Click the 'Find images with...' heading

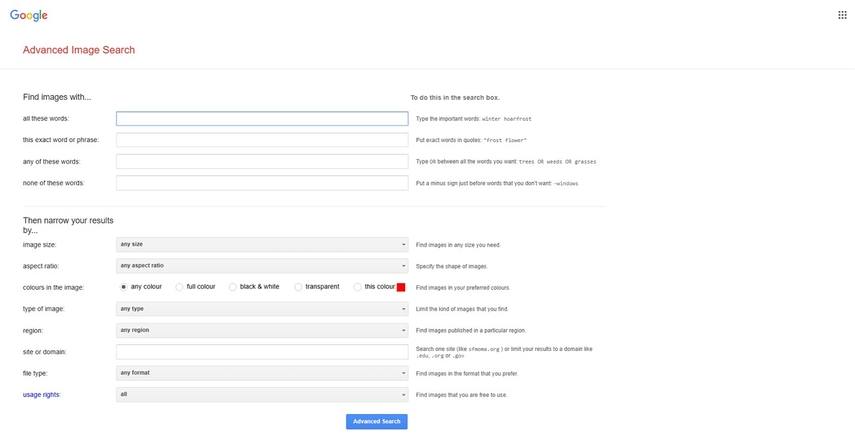tap(57, 97)
